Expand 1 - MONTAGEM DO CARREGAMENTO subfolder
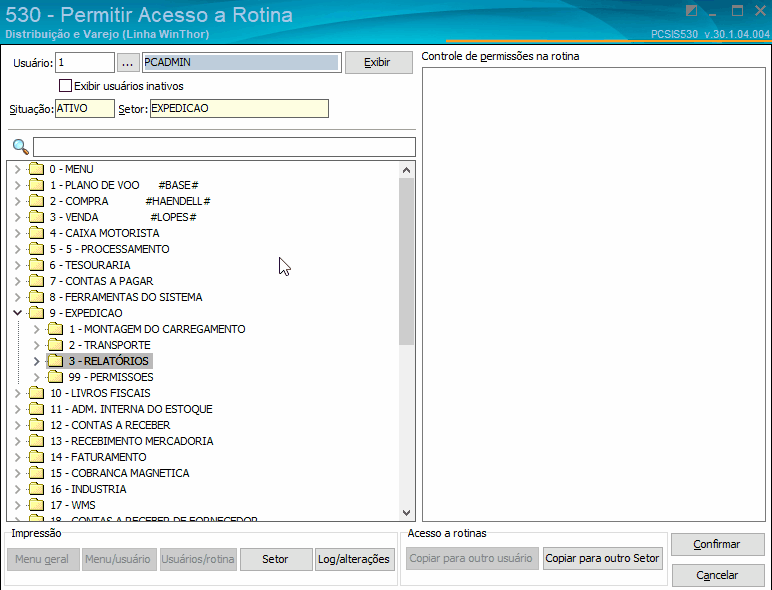This screenshot has height=590, width=772. pyautogui.click(x=36, y=329)
